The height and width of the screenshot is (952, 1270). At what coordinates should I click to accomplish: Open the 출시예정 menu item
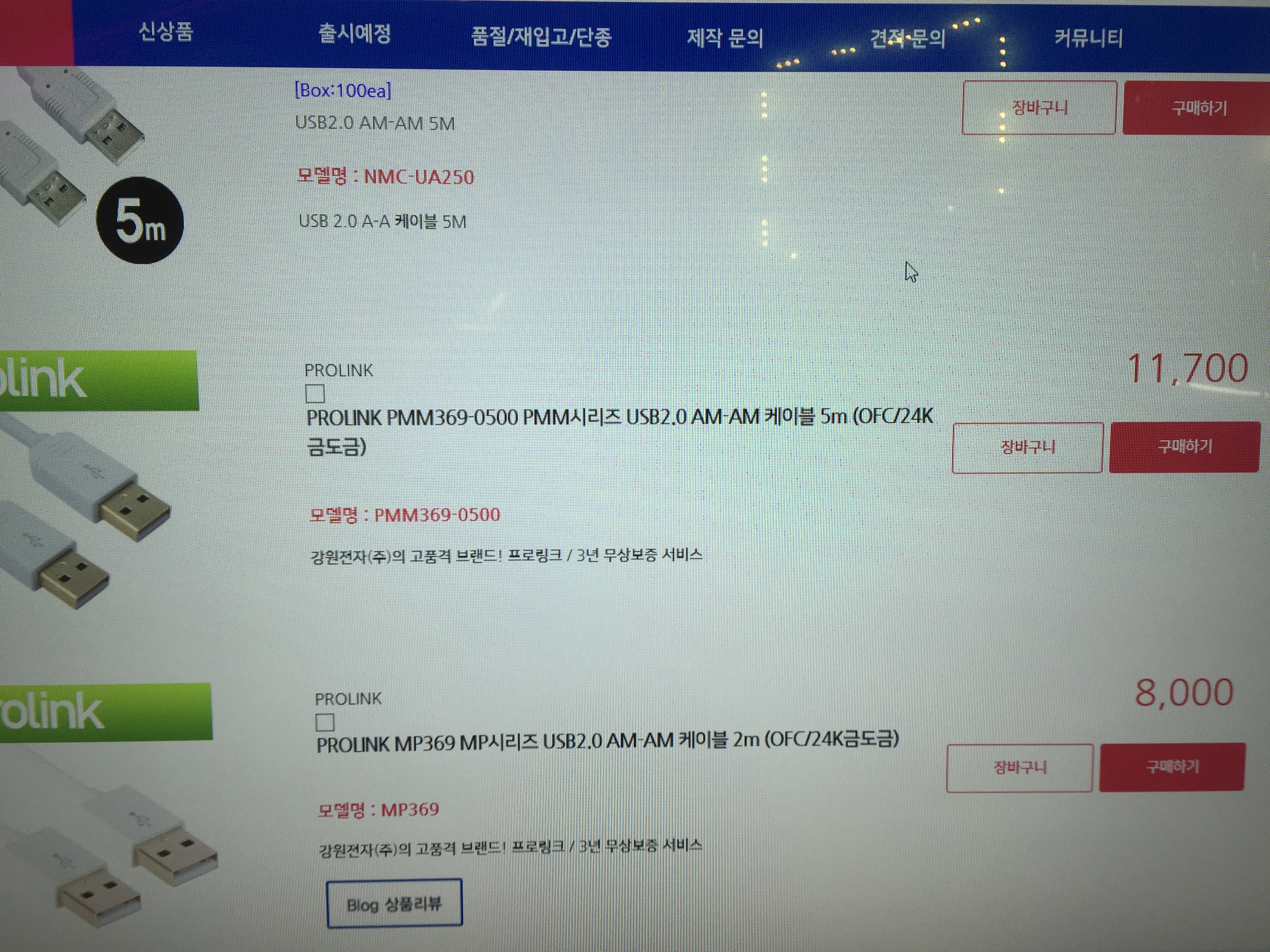pyautogui.click(x=355, y=33)
